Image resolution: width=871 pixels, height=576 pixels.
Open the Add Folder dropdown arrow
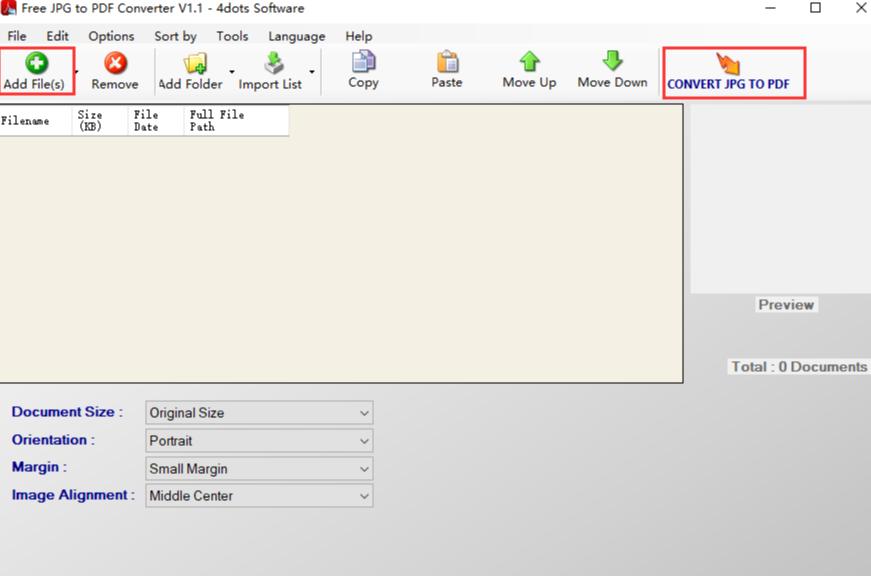tap(232, 72)
